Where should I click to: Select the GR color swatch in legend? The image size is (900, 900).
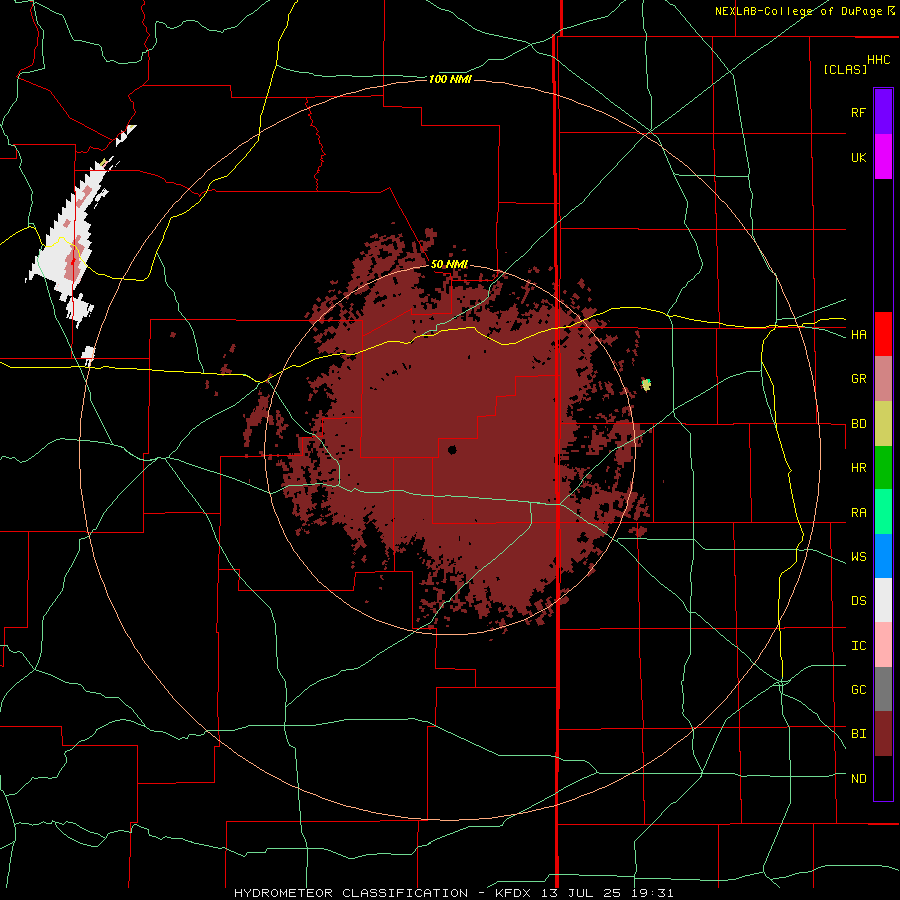pos(883,379)
